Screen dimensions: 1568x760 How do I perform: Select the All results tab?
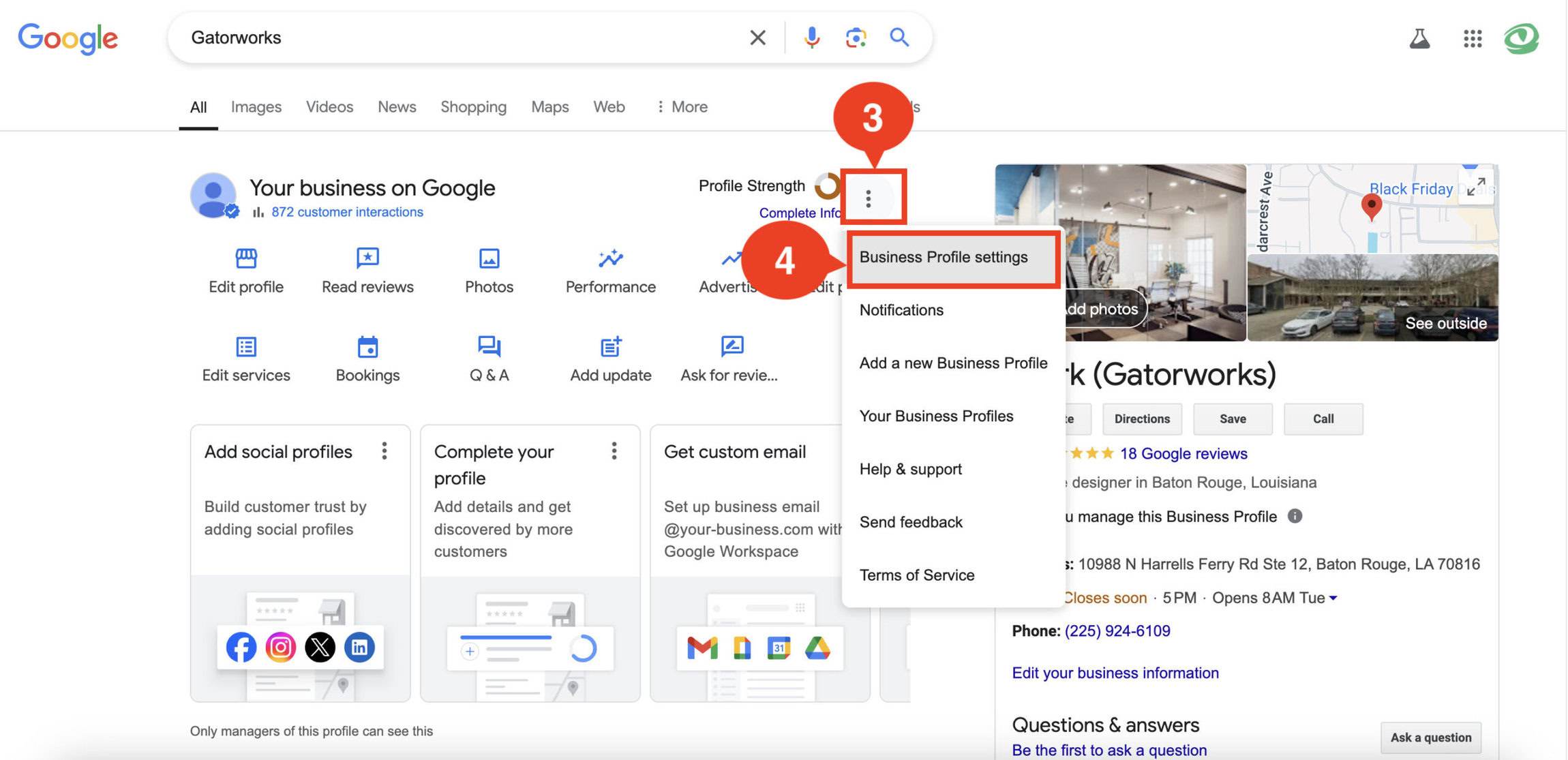pos(198,107)
